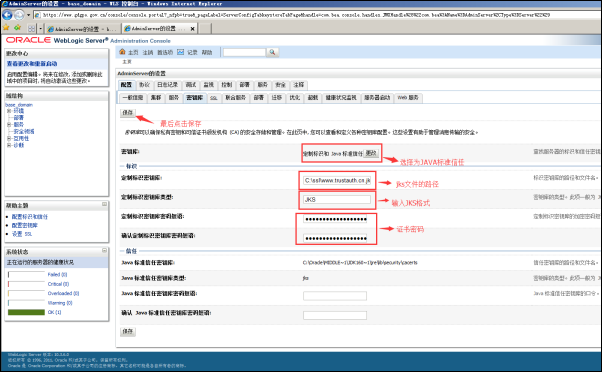Click the Record icon in console toolbar
602x372 pixels.
(180, 52)
